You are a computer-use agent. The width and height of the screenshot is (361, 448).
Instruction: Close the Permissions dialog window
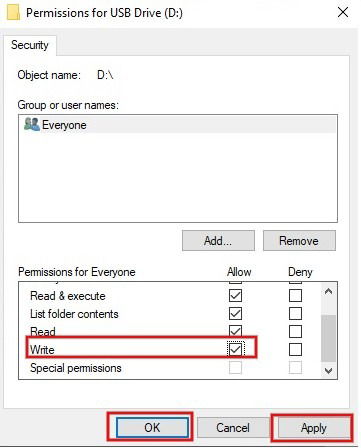[x=343, y=13]
